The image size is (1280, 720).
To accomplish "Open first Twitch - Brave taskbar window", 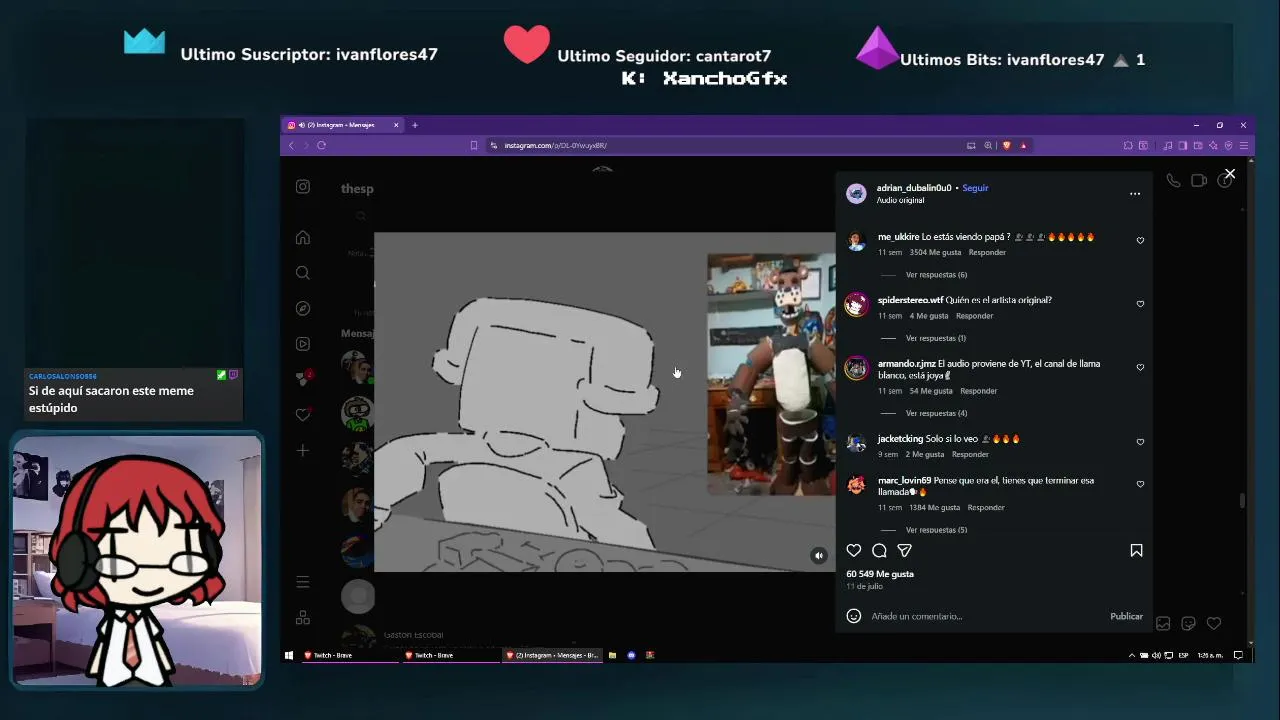I will [x=350, y=655].
